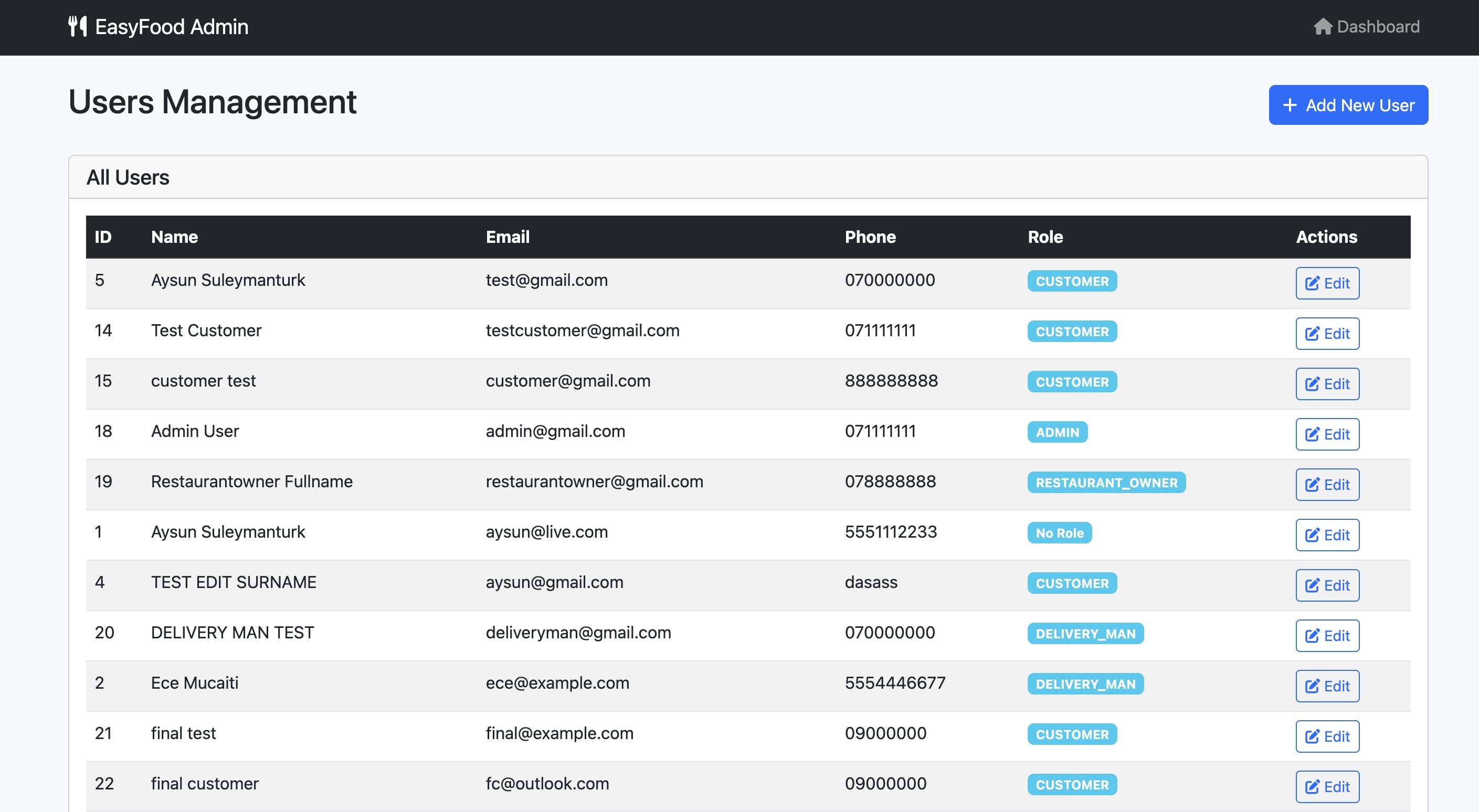Edit user test@gmail.com
Viewport: 1479px width, 812px height.
1327,283
